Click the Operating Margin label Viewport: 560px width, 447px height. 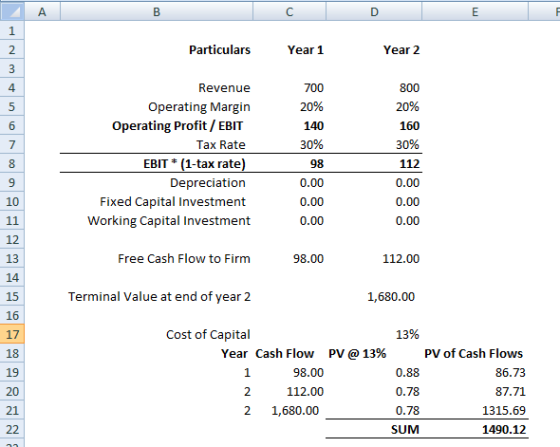point(199,107)
